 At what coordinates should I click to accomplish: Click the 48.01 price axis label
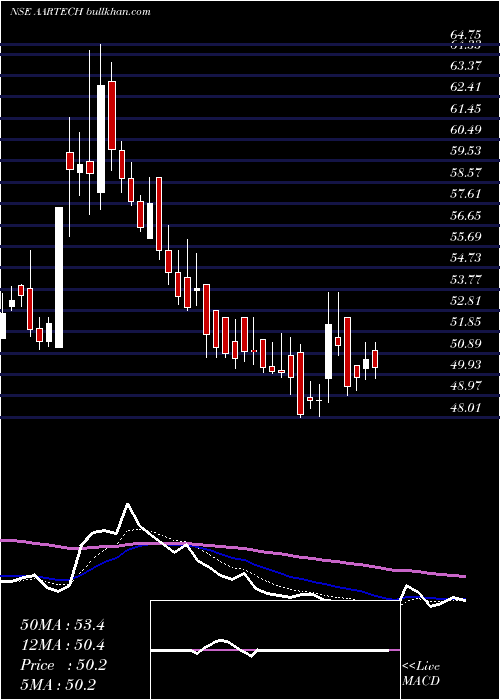pos(466,407)
